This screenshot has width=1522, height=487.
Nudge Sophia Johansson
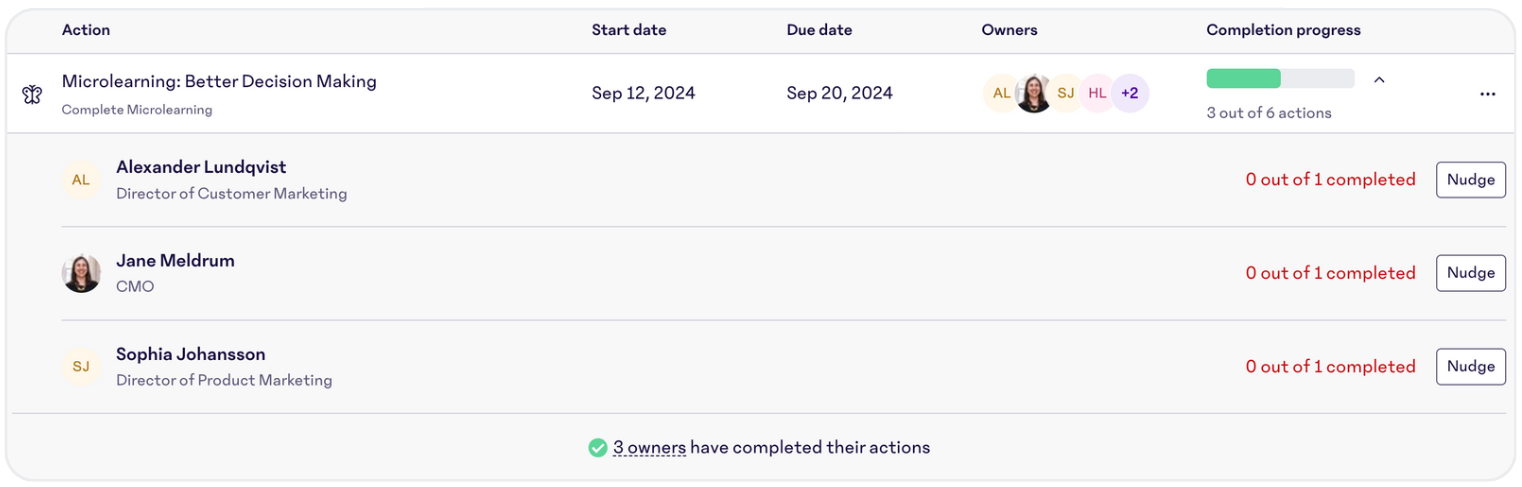pyautogui.click(x=1471, y=367)
